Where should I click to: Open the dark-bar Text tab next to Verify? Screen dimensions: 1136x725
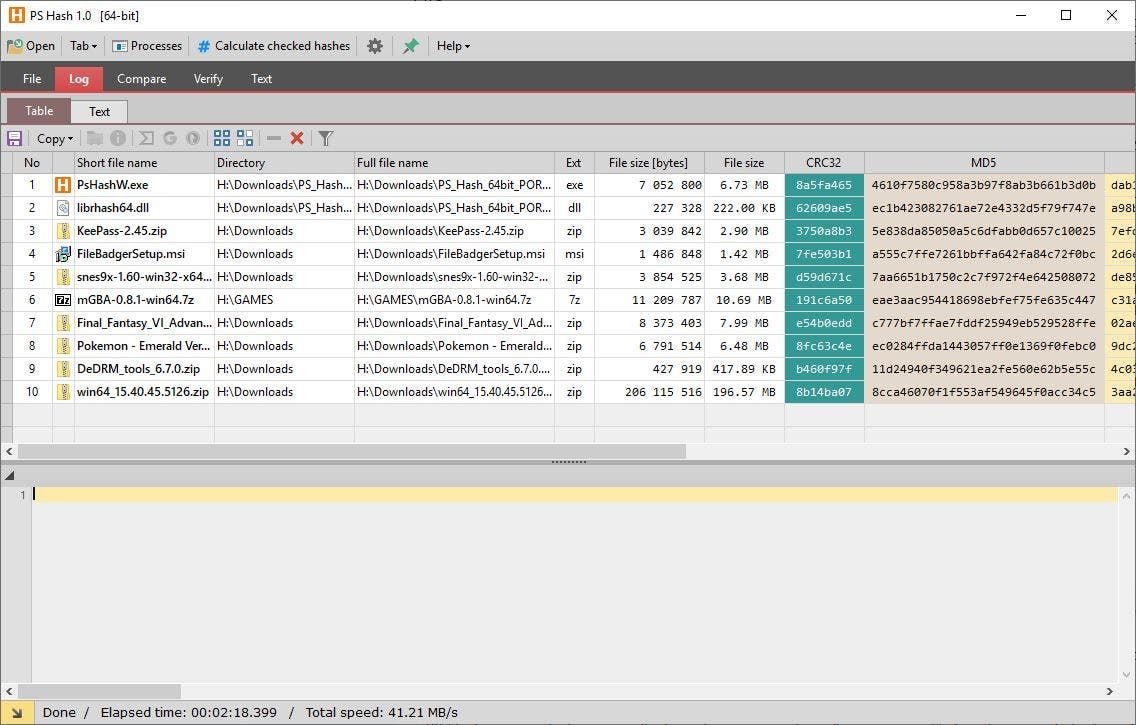(x=262, y=79)
